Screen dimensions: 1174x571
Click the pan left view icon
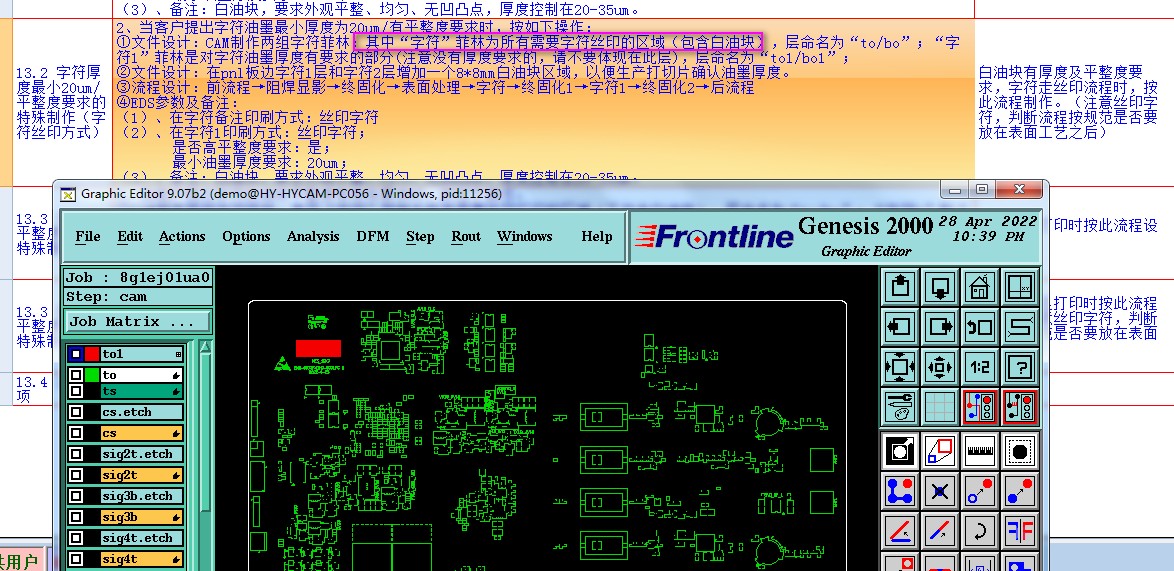click(x=901, y=327)
